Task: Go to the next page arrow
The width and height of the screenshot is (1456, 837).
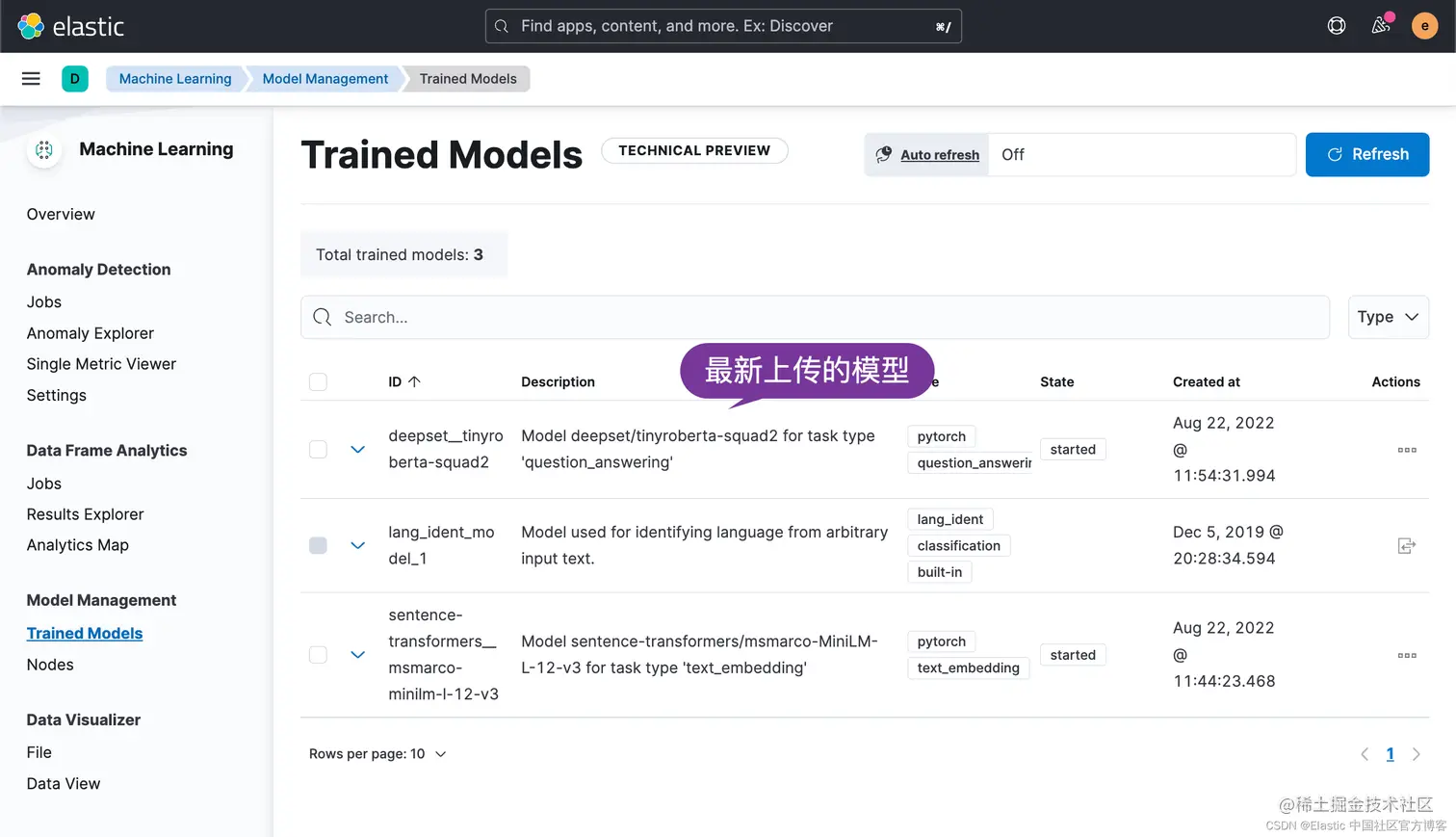Action: [1416, 754]
